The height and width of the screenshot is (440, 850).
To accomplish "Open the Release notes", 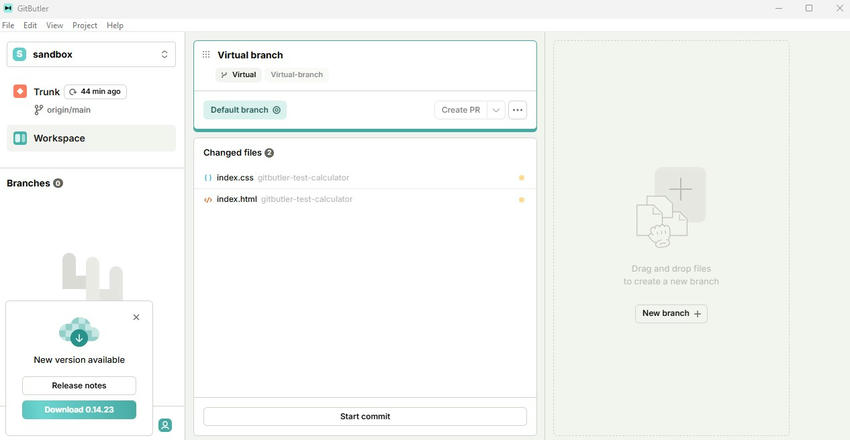I will tap(79, 386).
